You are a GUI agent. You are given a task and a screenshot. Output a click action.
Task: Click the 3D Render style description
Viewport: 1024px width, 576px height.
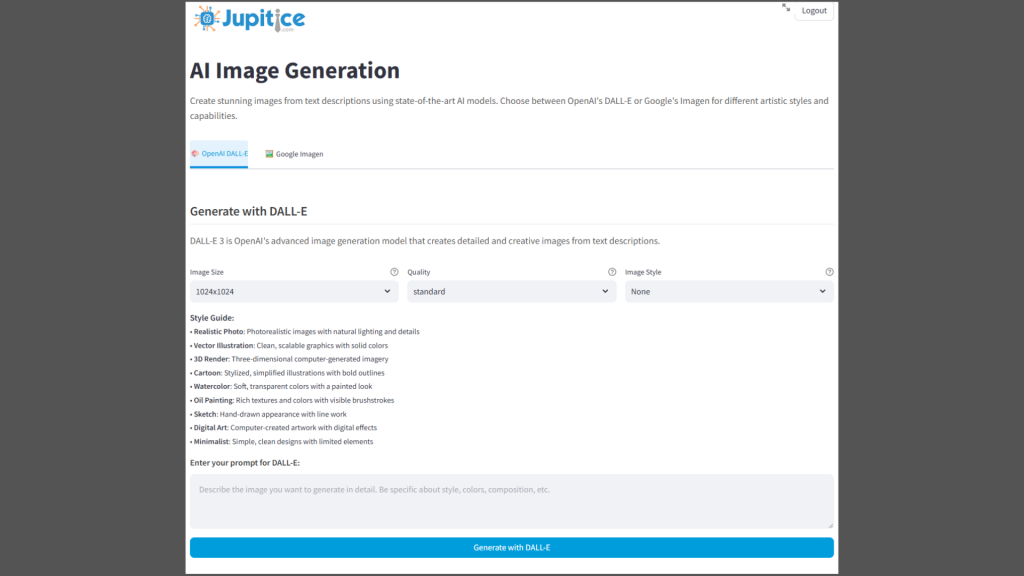[289, 359]
